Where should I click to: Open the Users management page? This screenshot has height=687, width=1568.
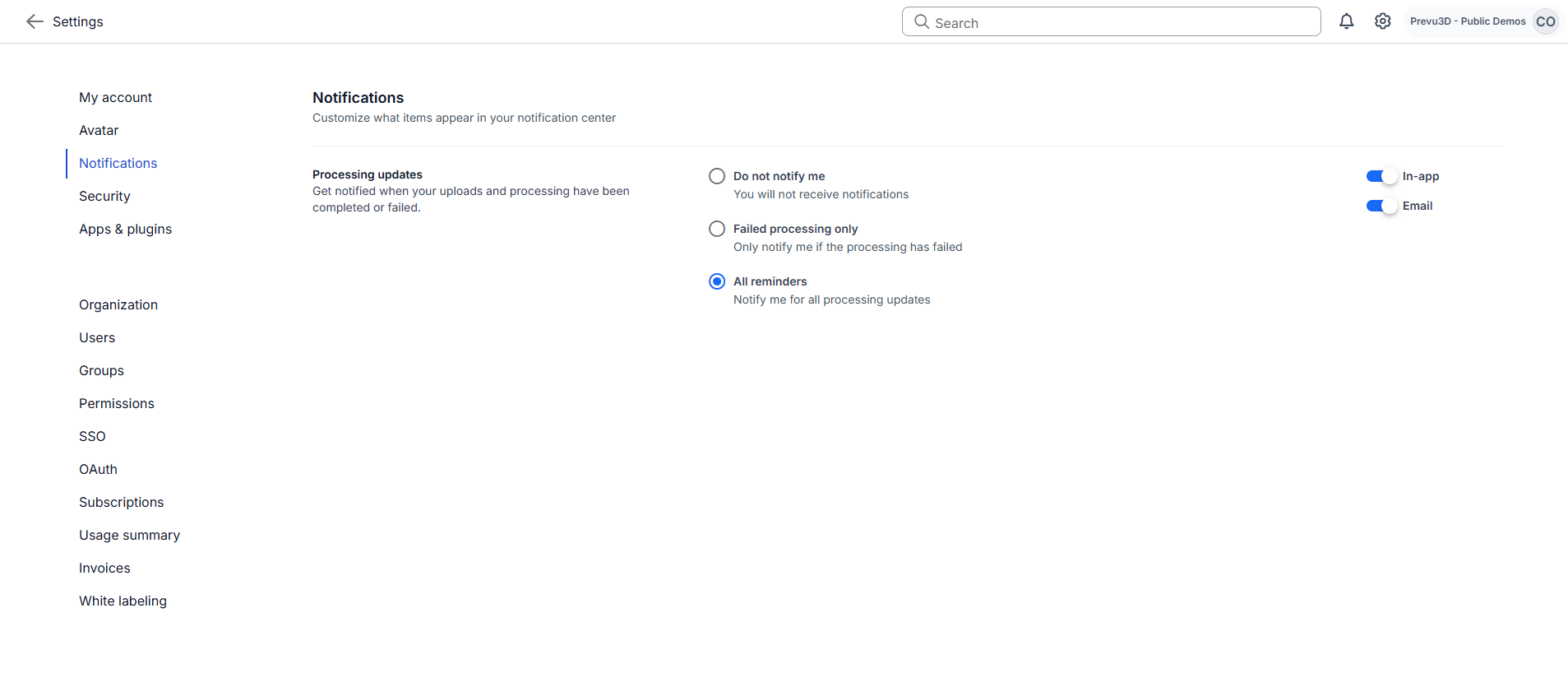click(97, 337)
